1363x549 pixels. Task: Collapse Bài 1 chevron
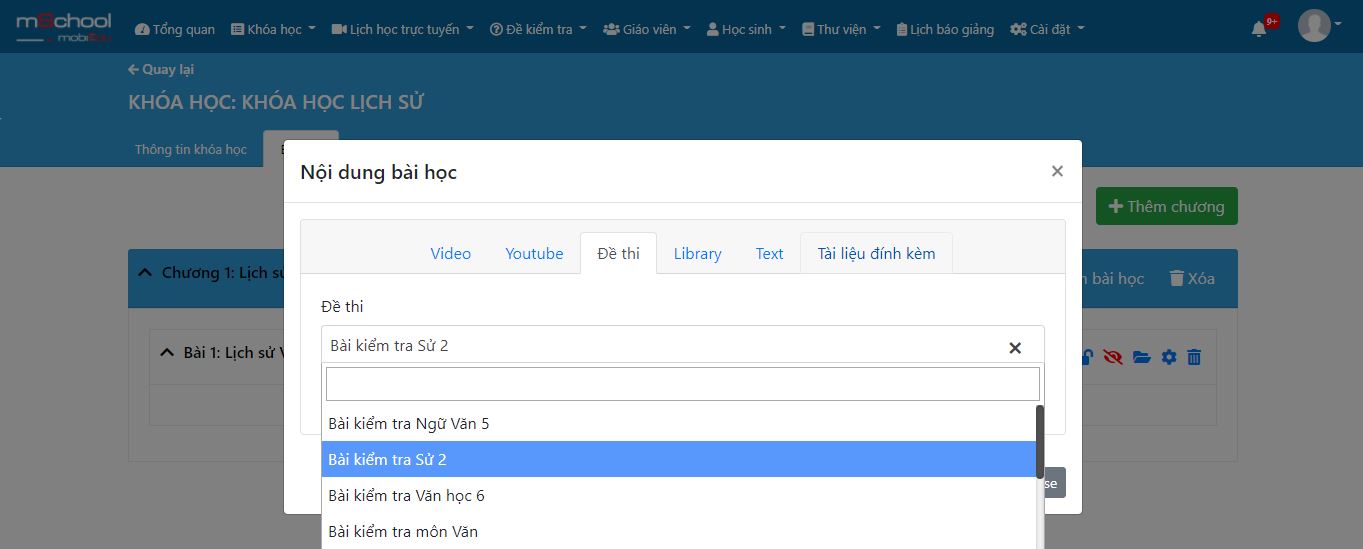click(167, 352)
